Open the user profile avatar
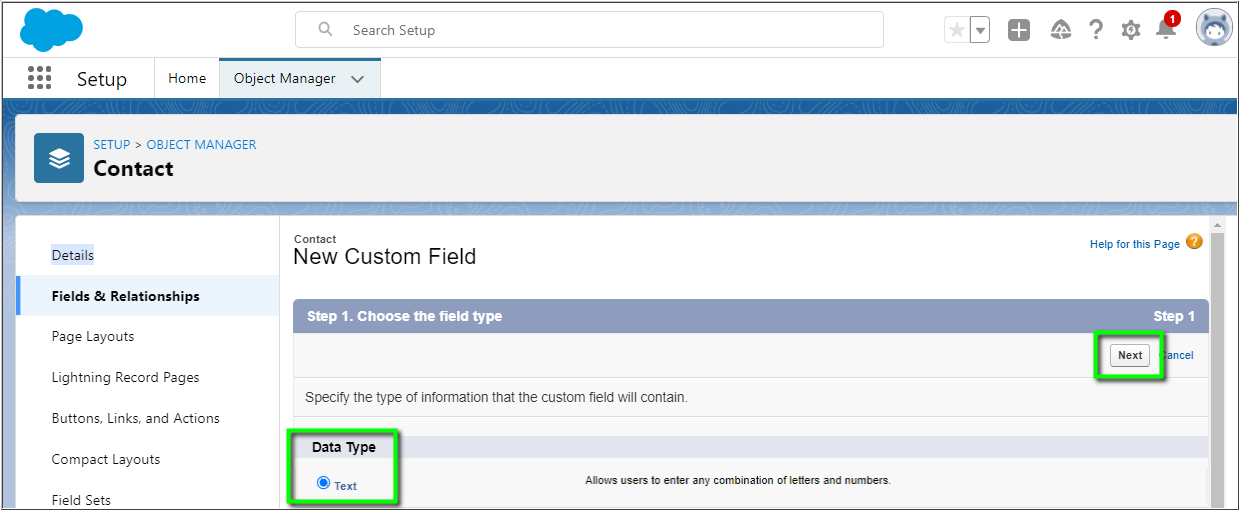 pyautogui.click(x=1214, y=28)
